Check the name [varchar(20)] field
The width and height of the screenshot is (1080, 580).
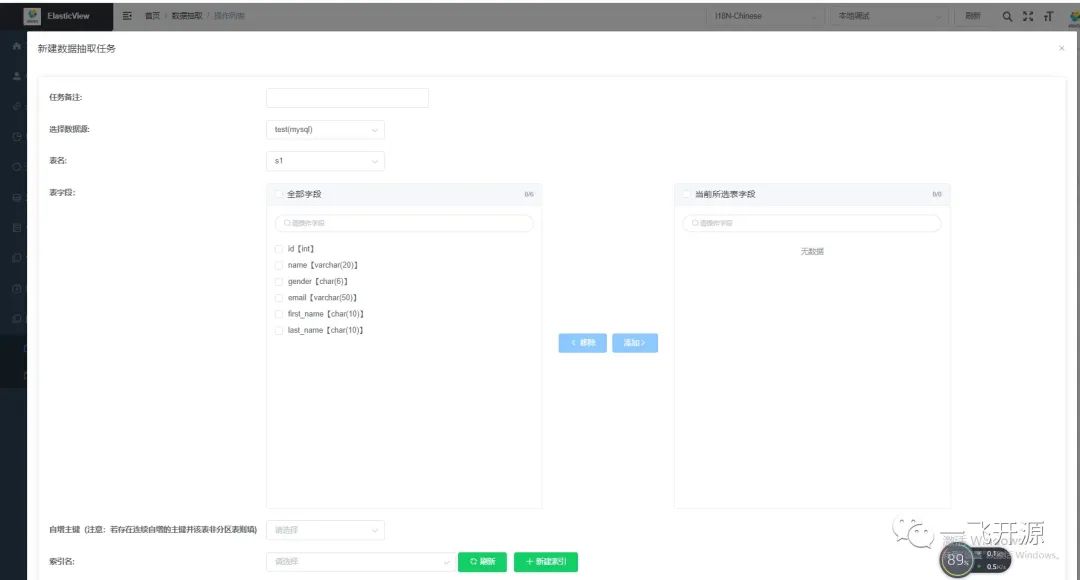click(x=279, y=265)
